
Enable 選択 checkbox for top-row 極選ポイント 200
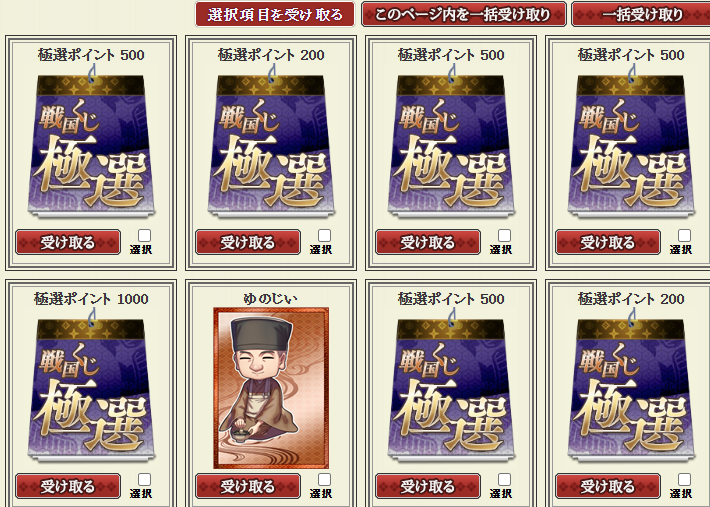point(324,235)
